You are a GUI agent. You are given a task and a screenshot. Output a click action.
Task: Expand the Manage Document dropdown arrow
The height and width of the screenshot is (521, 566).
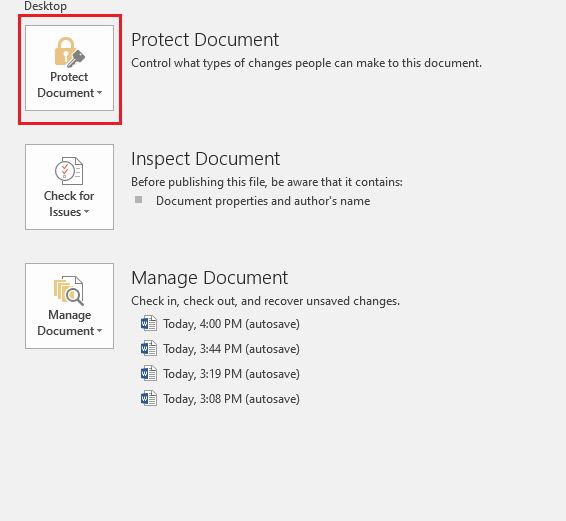[x=99, y=331]
